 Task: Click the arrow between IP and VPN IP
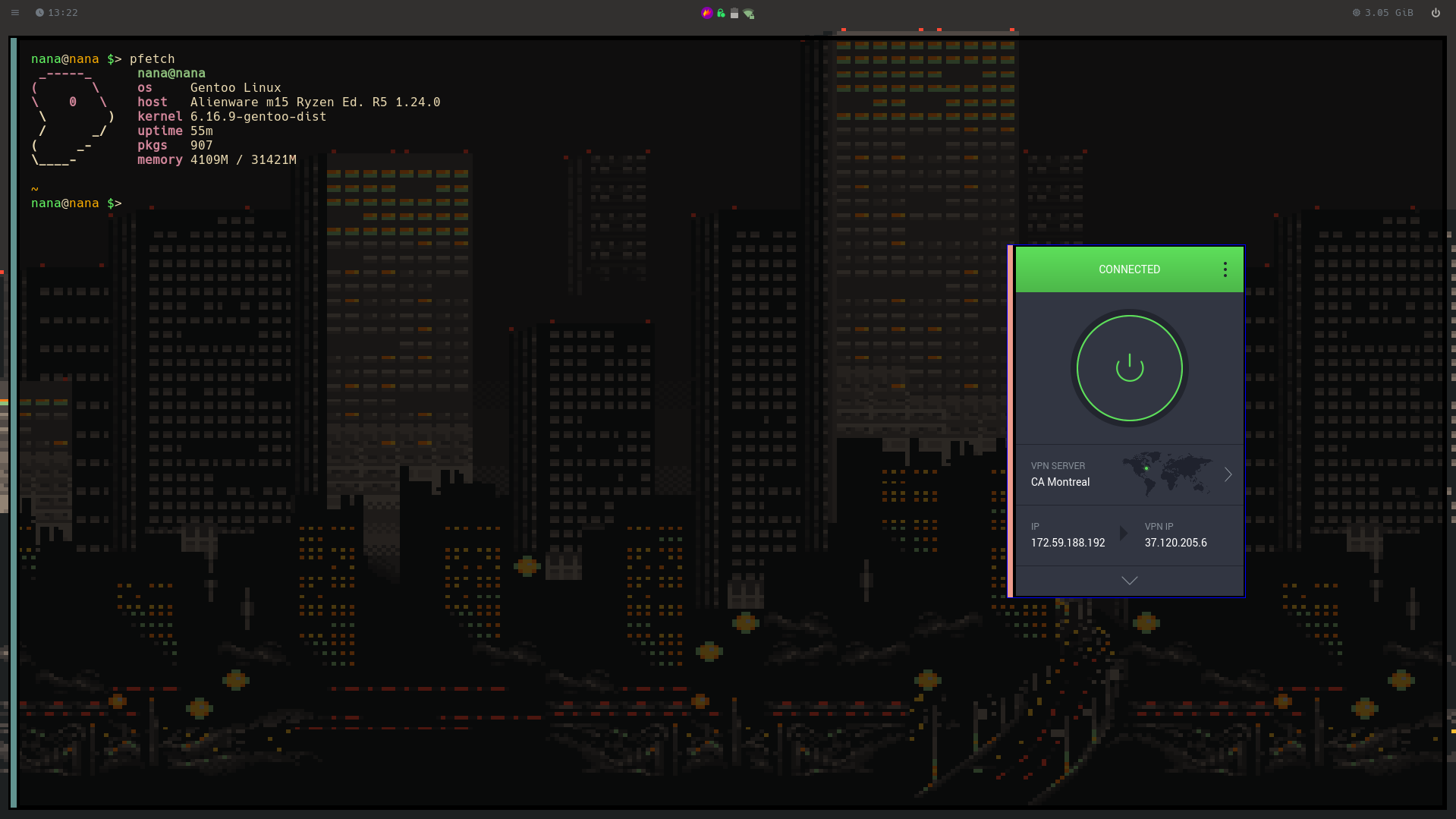1124,534
